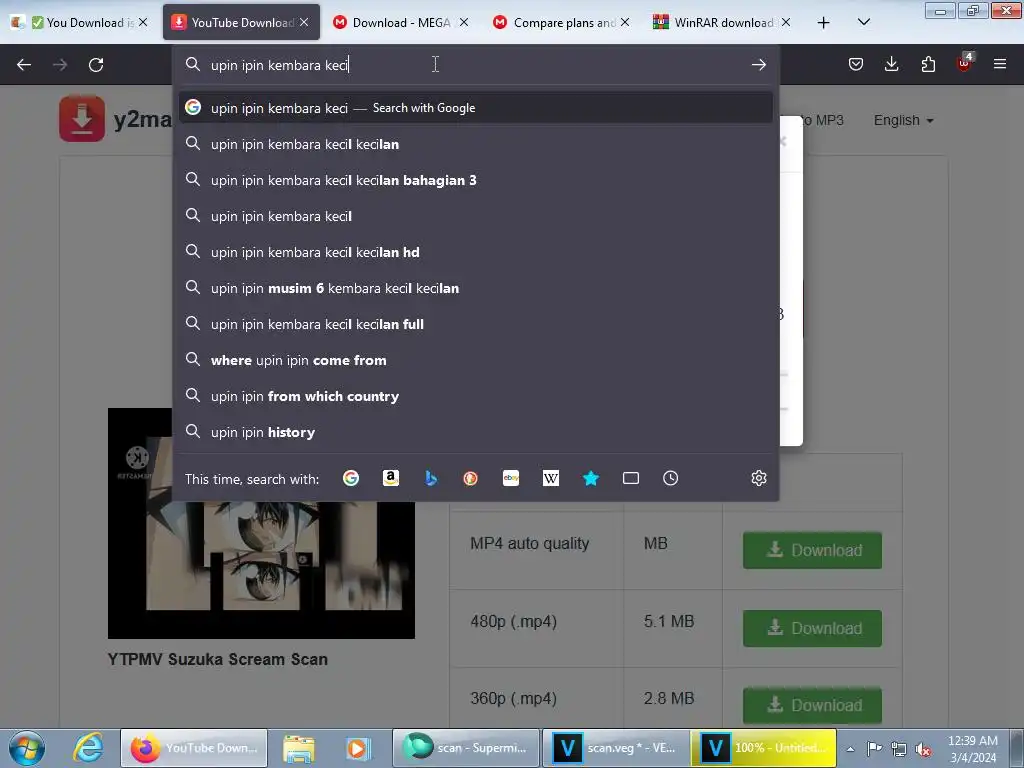This screenshot has width=1024, height=768.
Task: Download the MP4 auto quality file
Action: pyautogui.click(x=812, y=550)
